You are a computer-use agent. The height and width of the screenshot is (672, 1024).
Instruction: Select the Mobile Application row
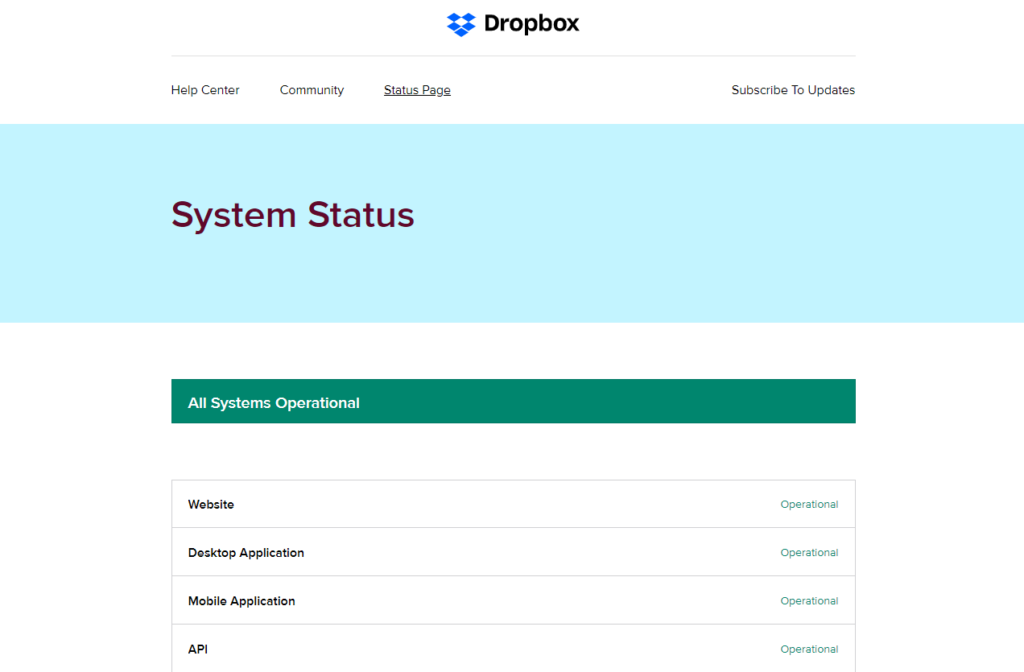(x=513, y=601)
